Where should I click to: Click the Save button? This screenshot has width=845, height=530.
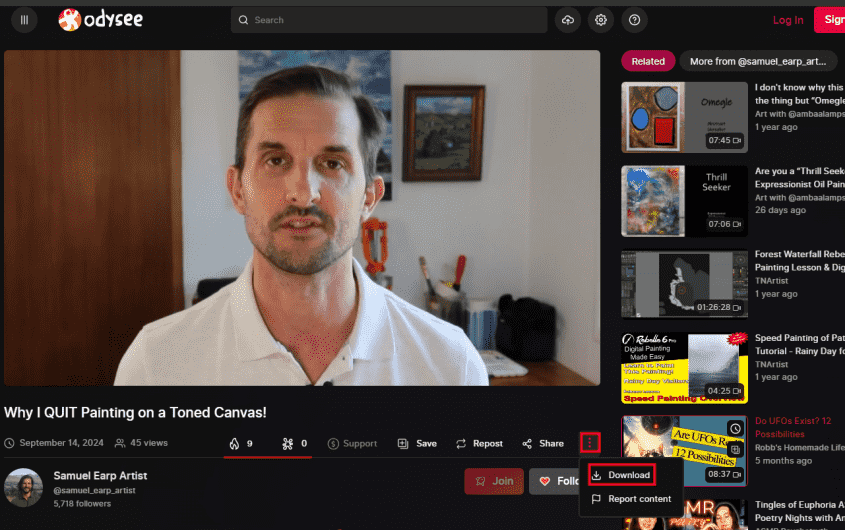point(417,443)
